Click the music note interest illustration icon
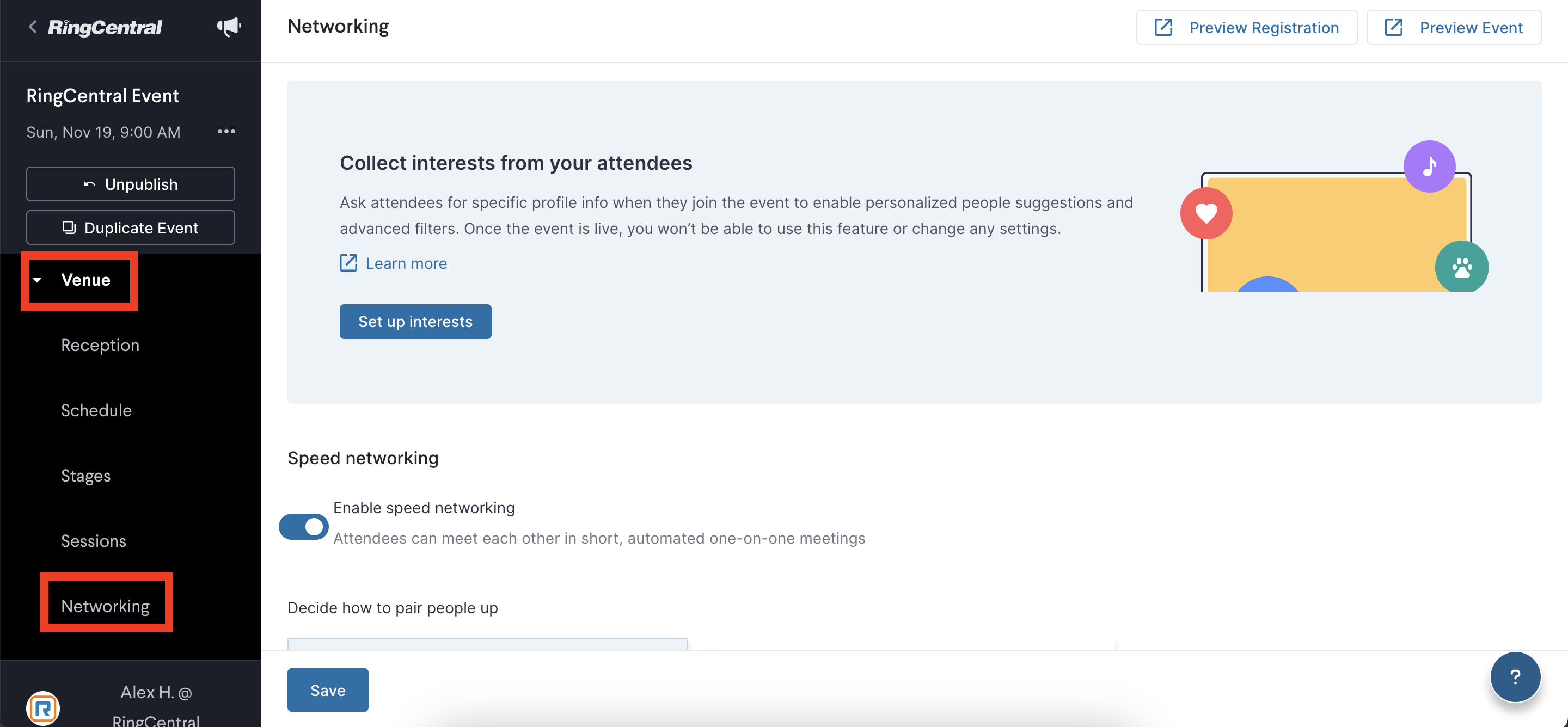This screenshot has height=727, width=1568. point(1429,166)
